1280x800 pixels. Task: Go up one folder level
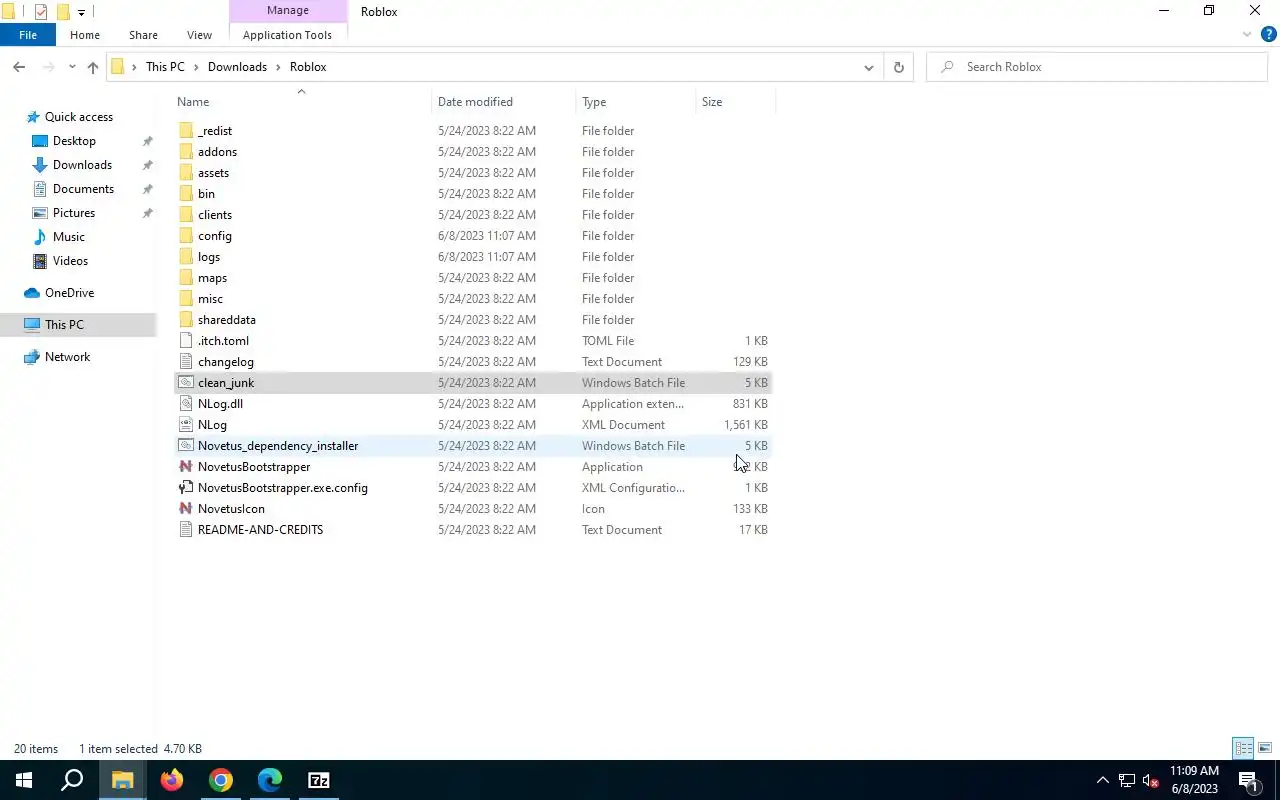tap(93, 67)
